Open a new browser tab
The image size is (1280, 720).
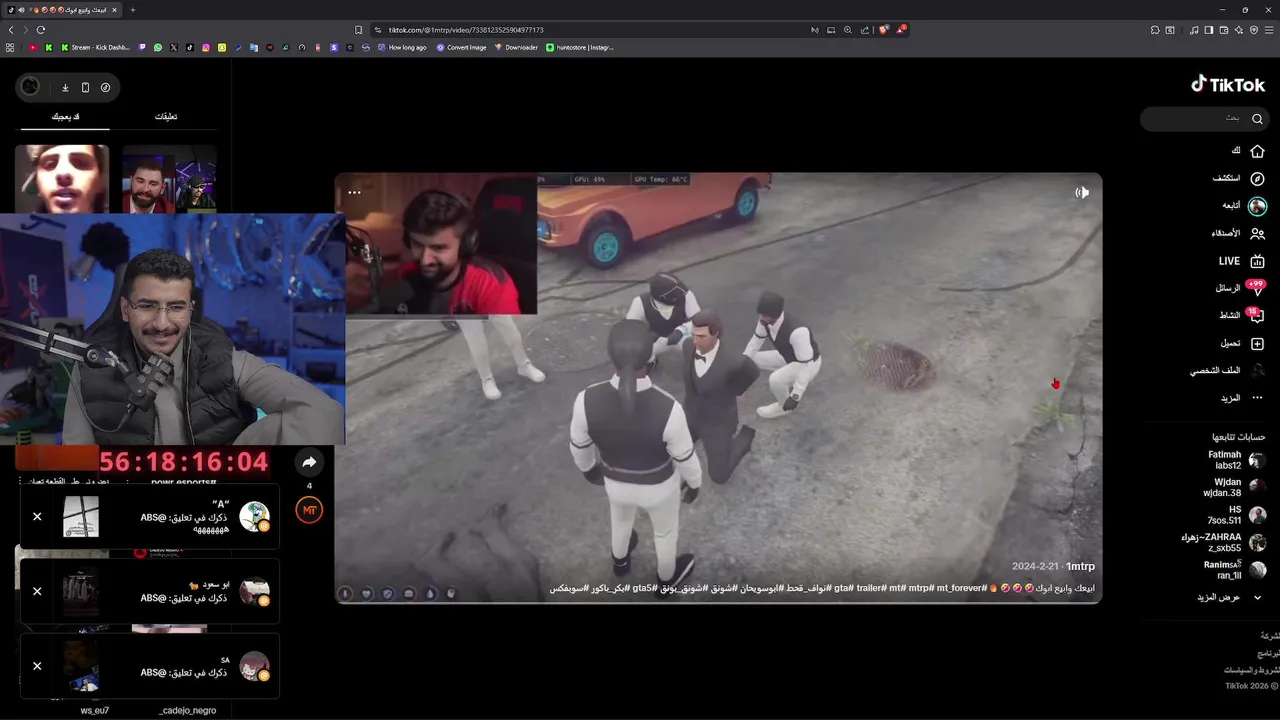(132, 10)
